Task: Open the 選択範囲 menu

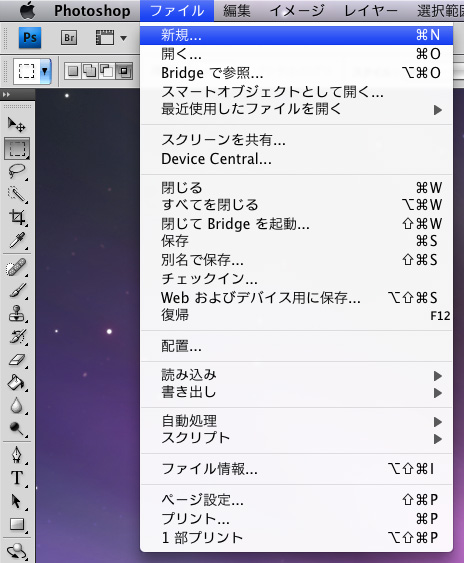Action: point(441,11)
